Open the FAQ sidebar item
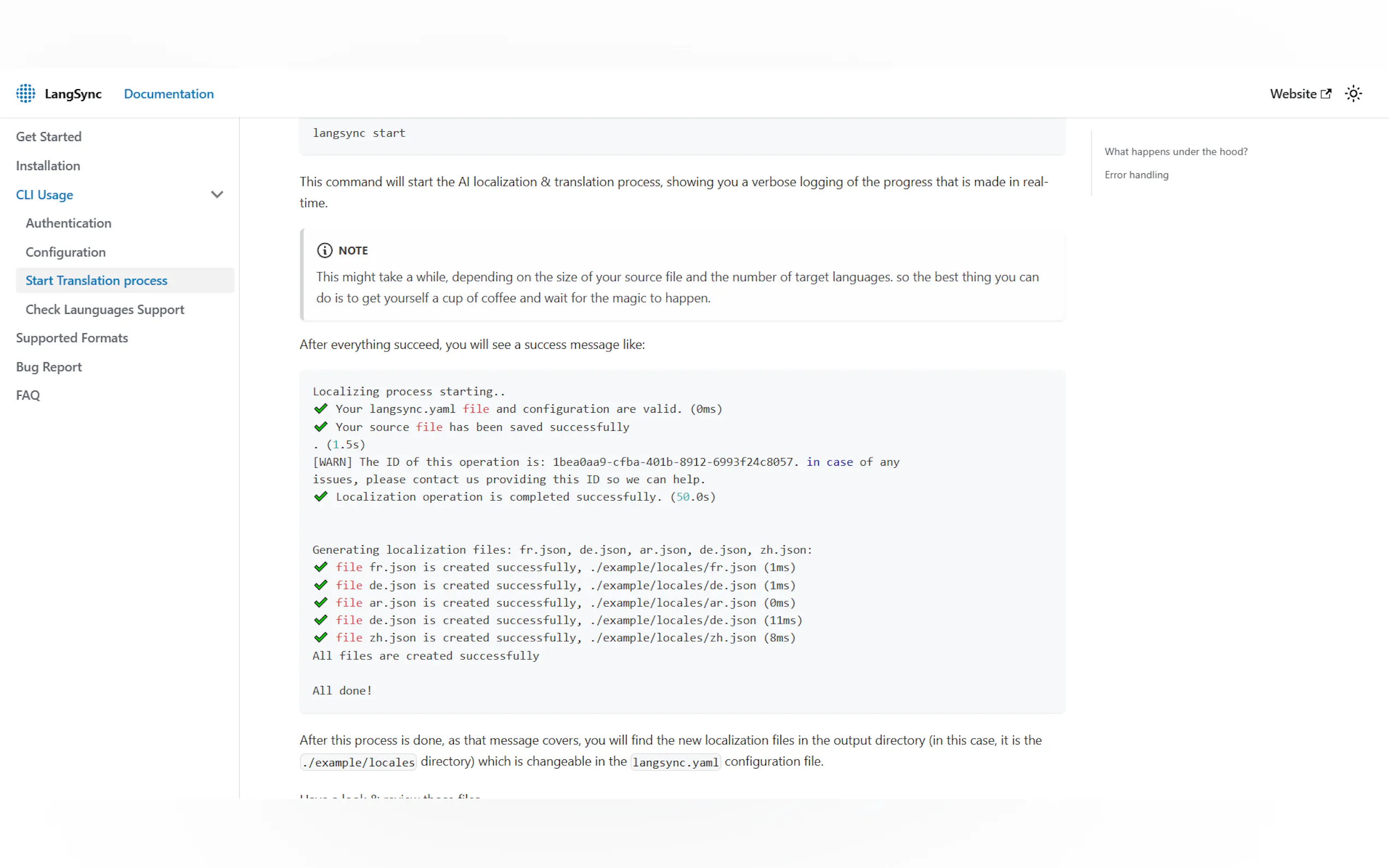 tap(28, 396)
